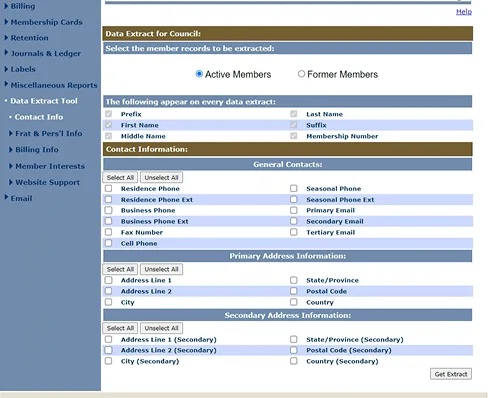
Task: Open the Website Support menu label
Action: click(47, 182)
